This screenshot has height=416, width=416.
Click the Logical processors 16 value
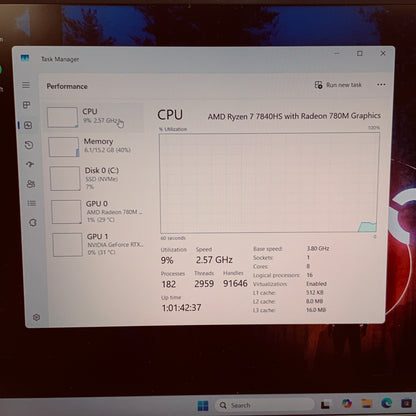click(x=310, y=275)
